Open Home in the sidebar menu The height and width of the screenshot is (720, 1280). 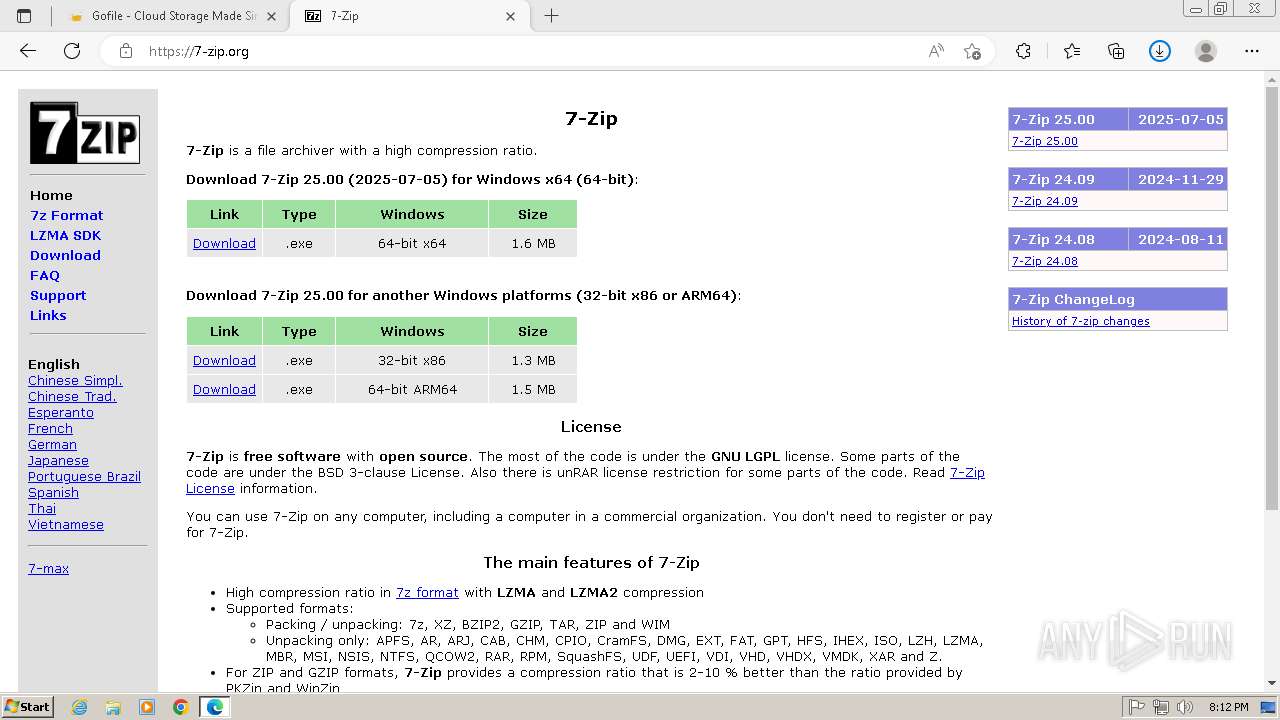(x=51, y=195)
